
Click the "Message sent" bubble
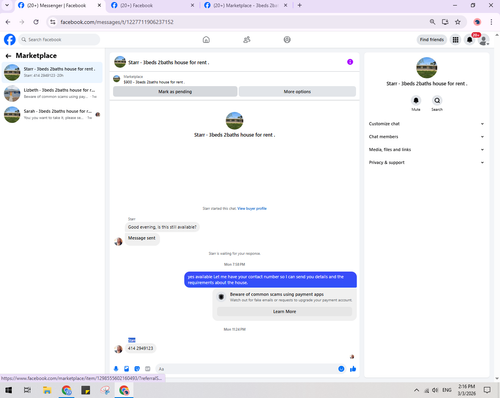point(142,238)
